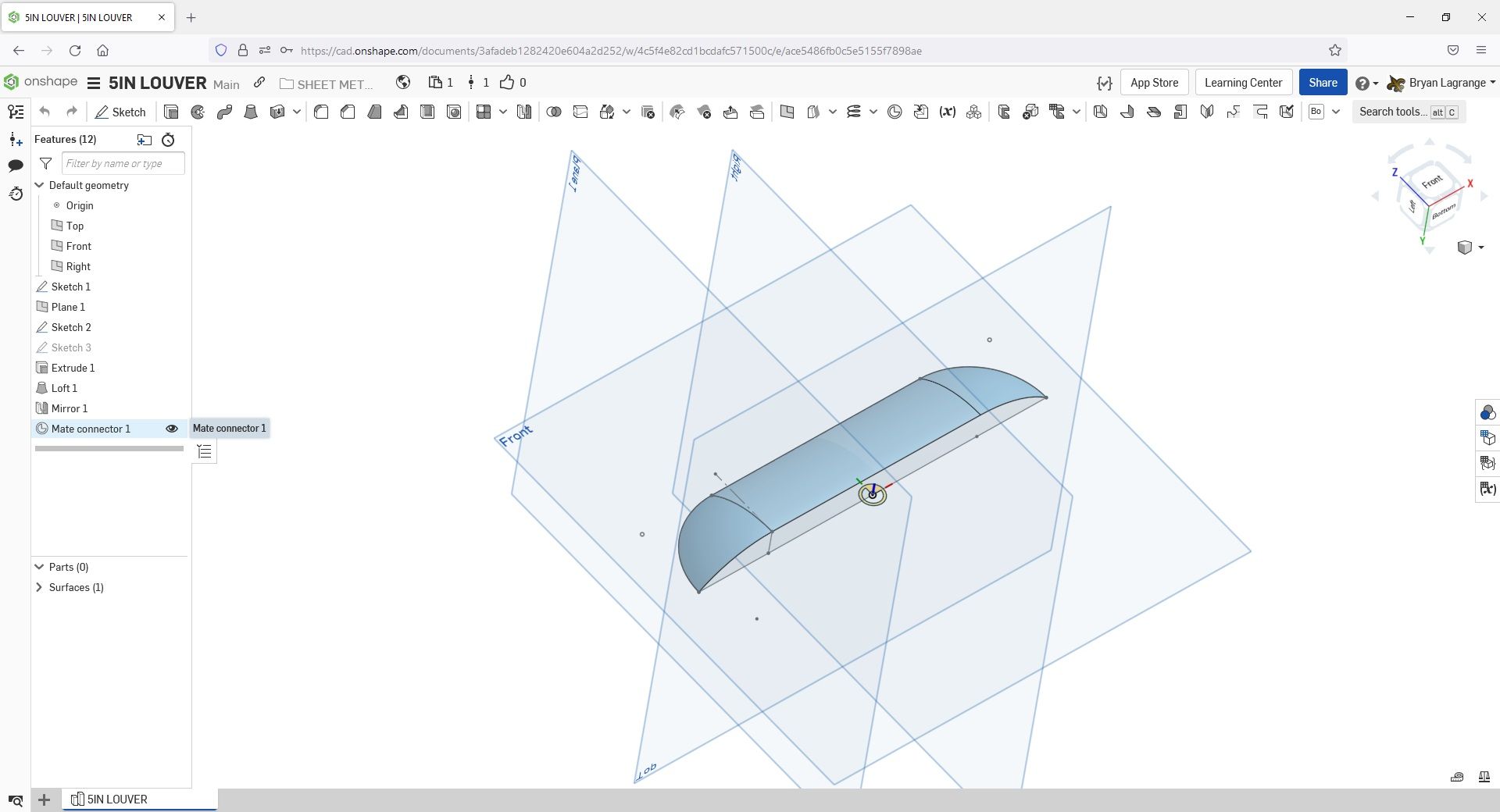Viewport: 1500px width, 812px height.
Task: Select the Loft tool in toolbar
Action: (251, 112)
